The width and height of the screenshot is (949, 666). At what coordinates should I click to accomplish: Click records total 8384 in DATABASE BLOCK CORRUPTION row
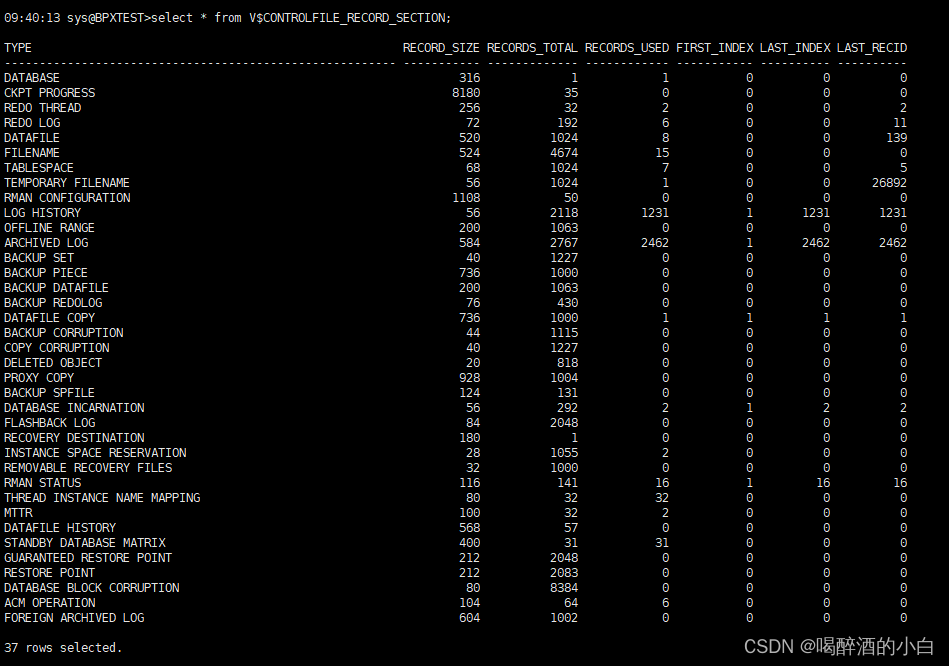pyautogui.click(x=564, y=588)
